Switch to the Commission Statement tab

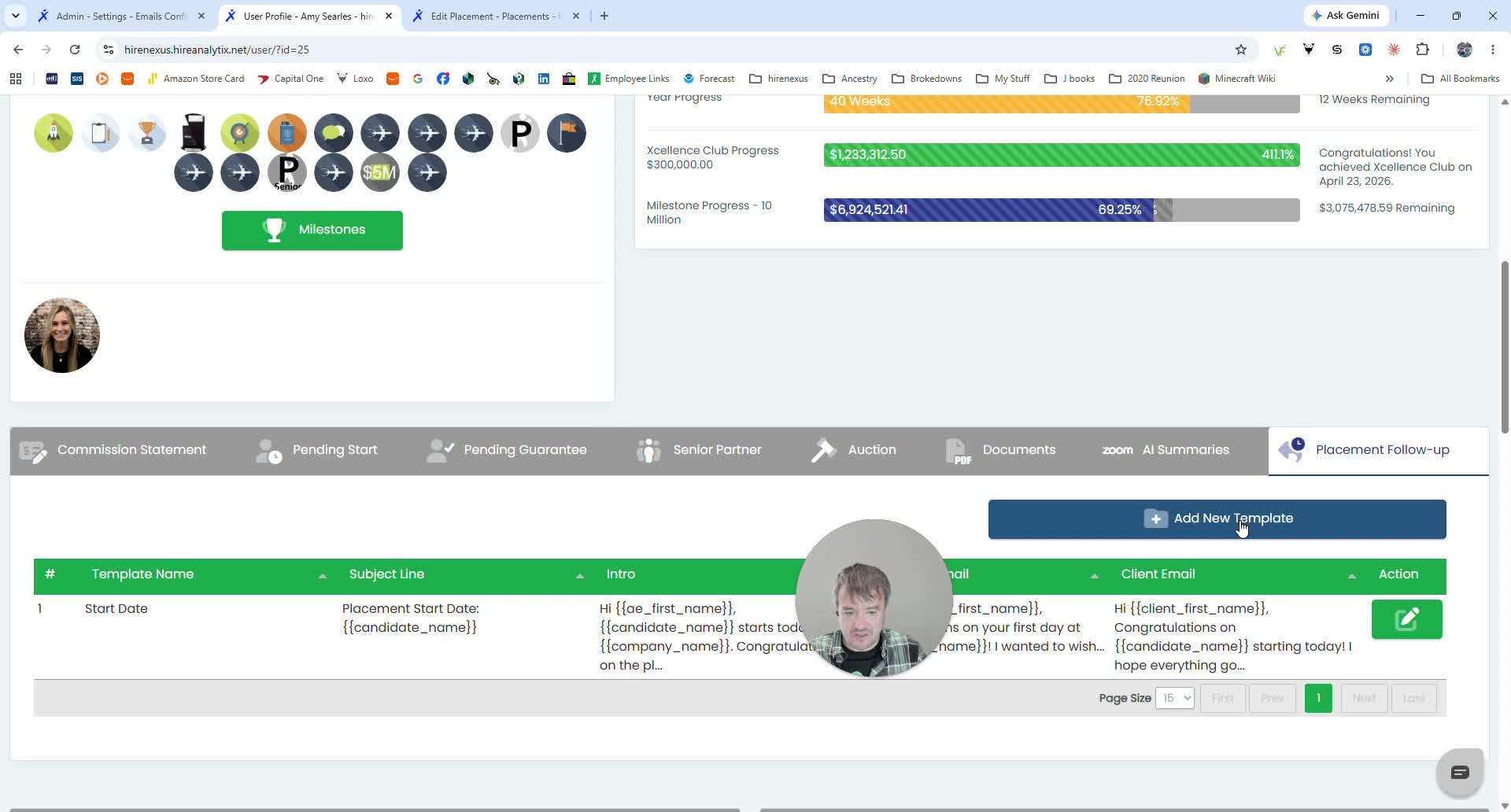tap(113, 450)
